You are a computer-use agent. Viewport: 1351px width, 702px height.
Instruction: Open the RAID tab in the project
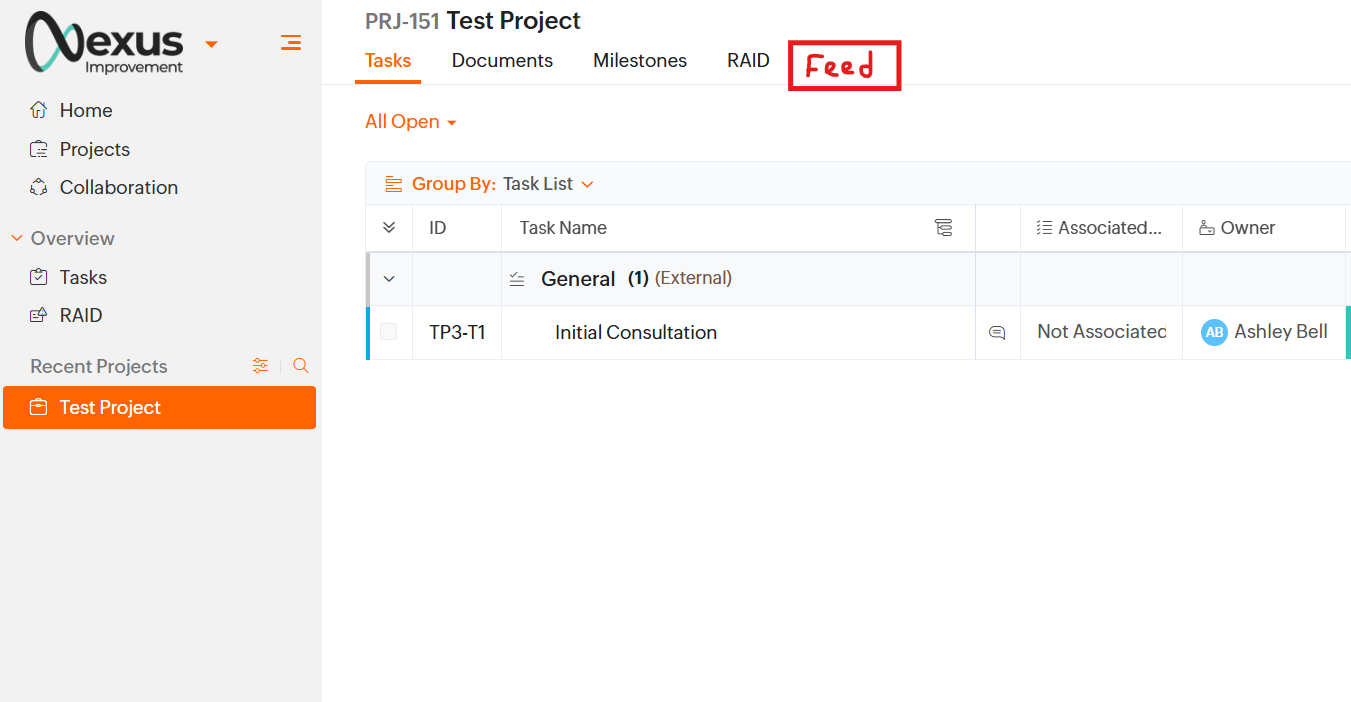point(748,61)
